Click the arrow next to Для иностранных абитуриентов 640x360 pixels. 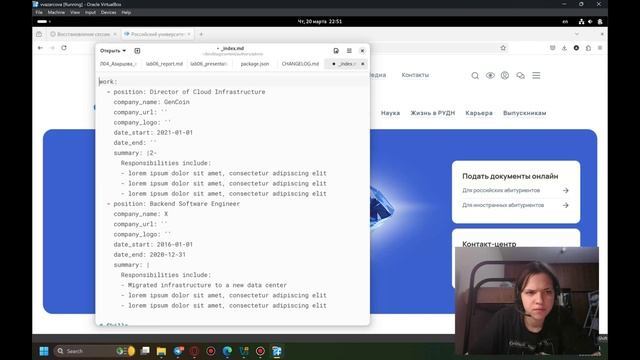[565, 205]
